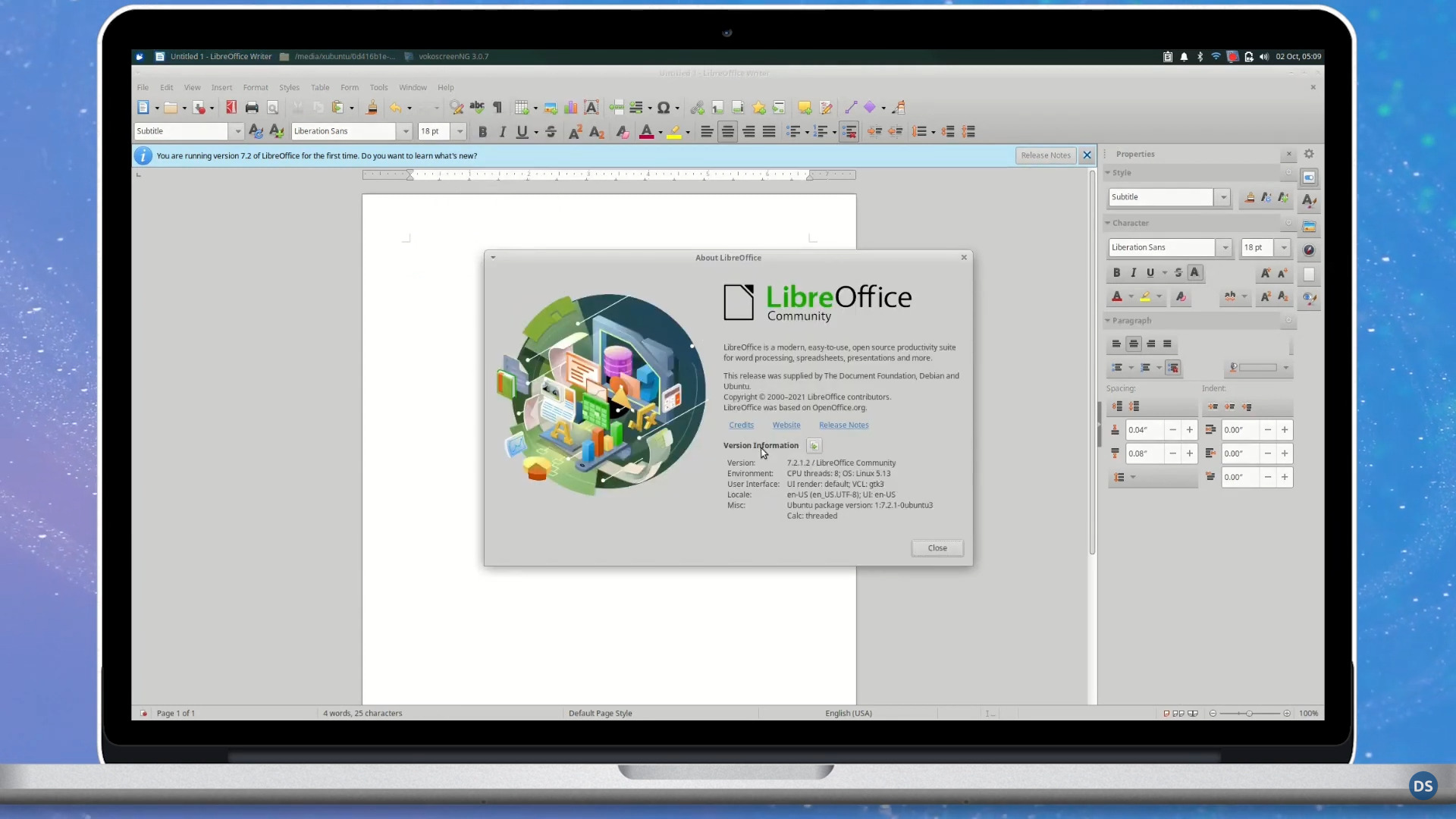Click the font color red swatch in toolbar
The image size is (1456, 819).
point(646,132)
